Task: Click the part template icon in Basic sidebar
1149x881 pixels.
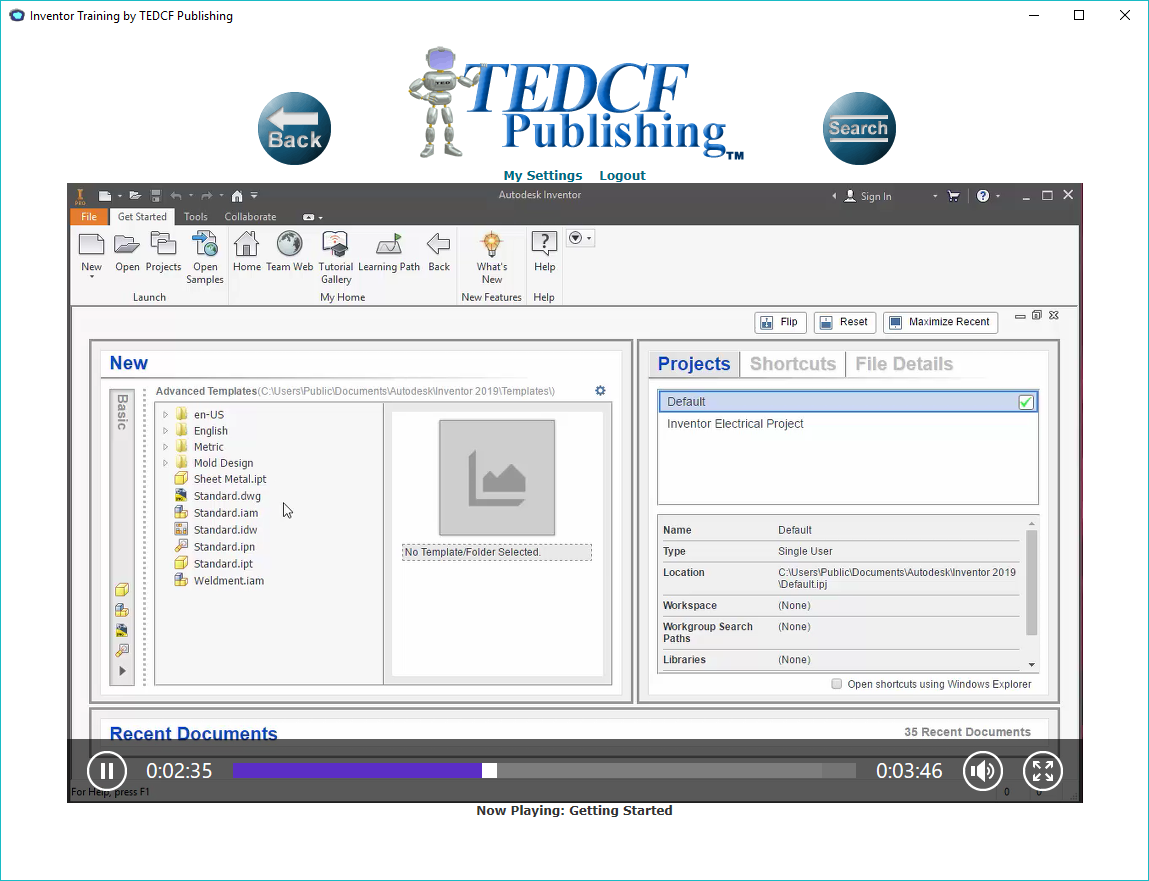Action: pyautogui.click(x=122, y=590)
